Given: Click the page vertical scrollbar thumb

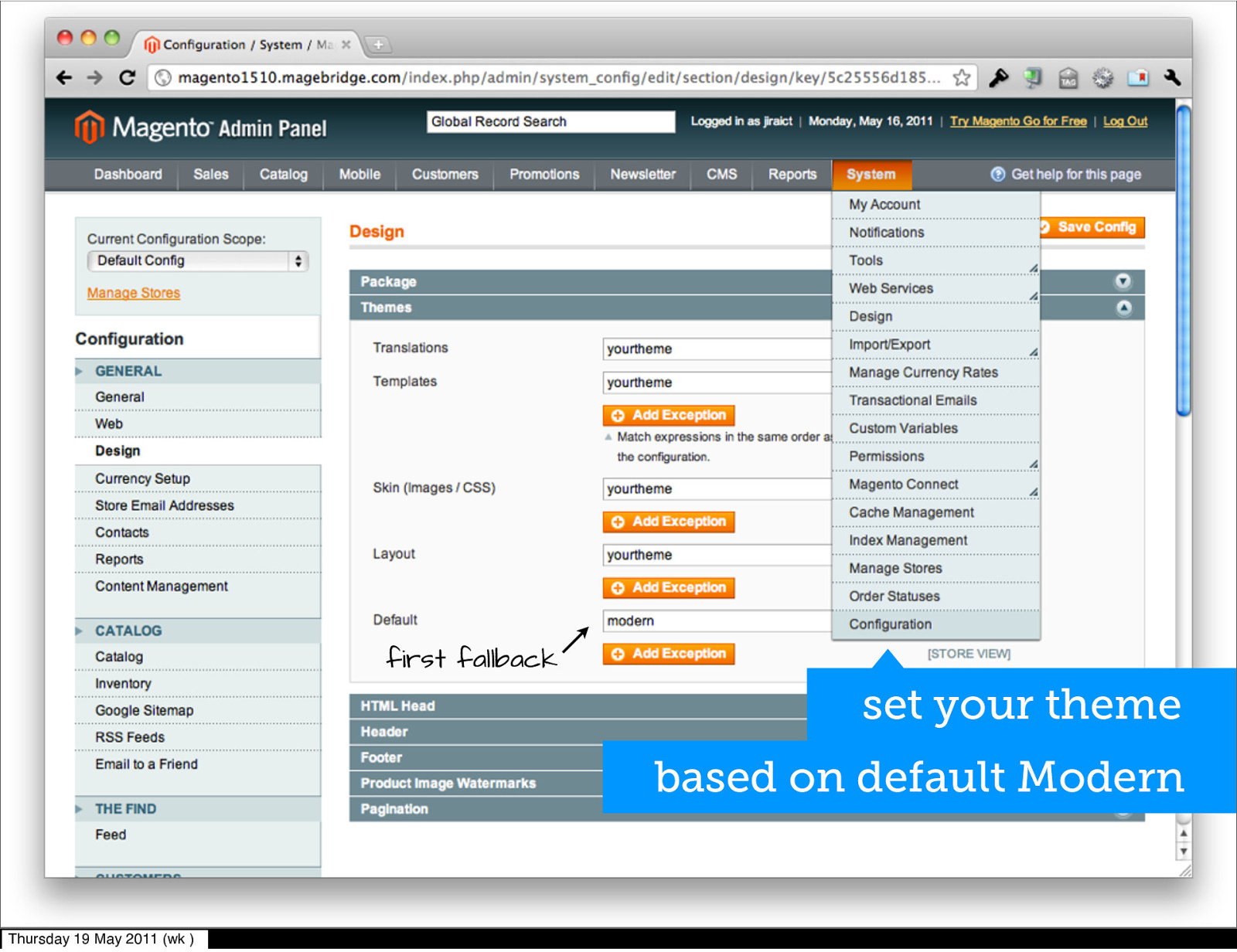Looking at the screenshot, I should click(1183, 260).
